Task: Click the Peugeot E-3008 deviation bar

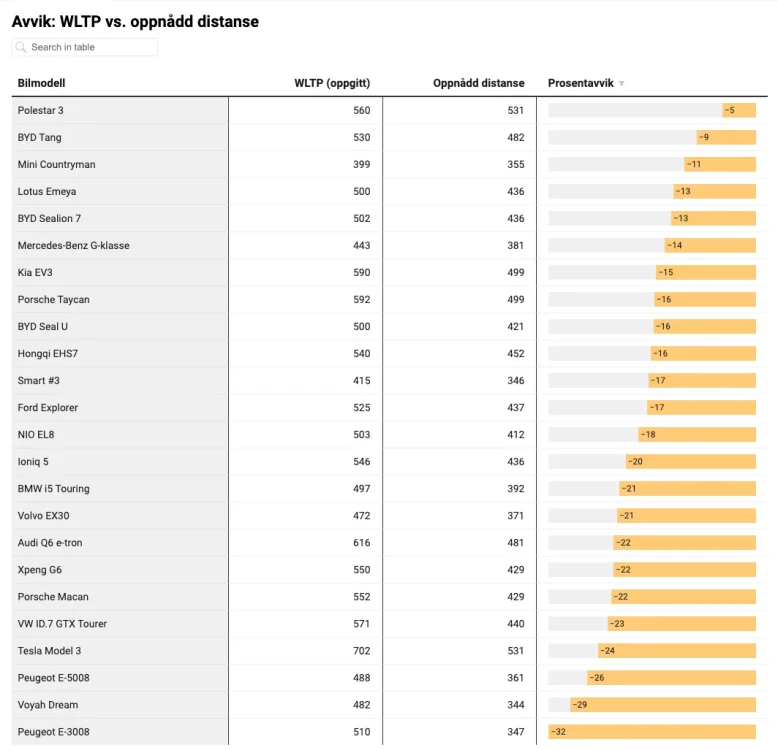Action: 652,732
